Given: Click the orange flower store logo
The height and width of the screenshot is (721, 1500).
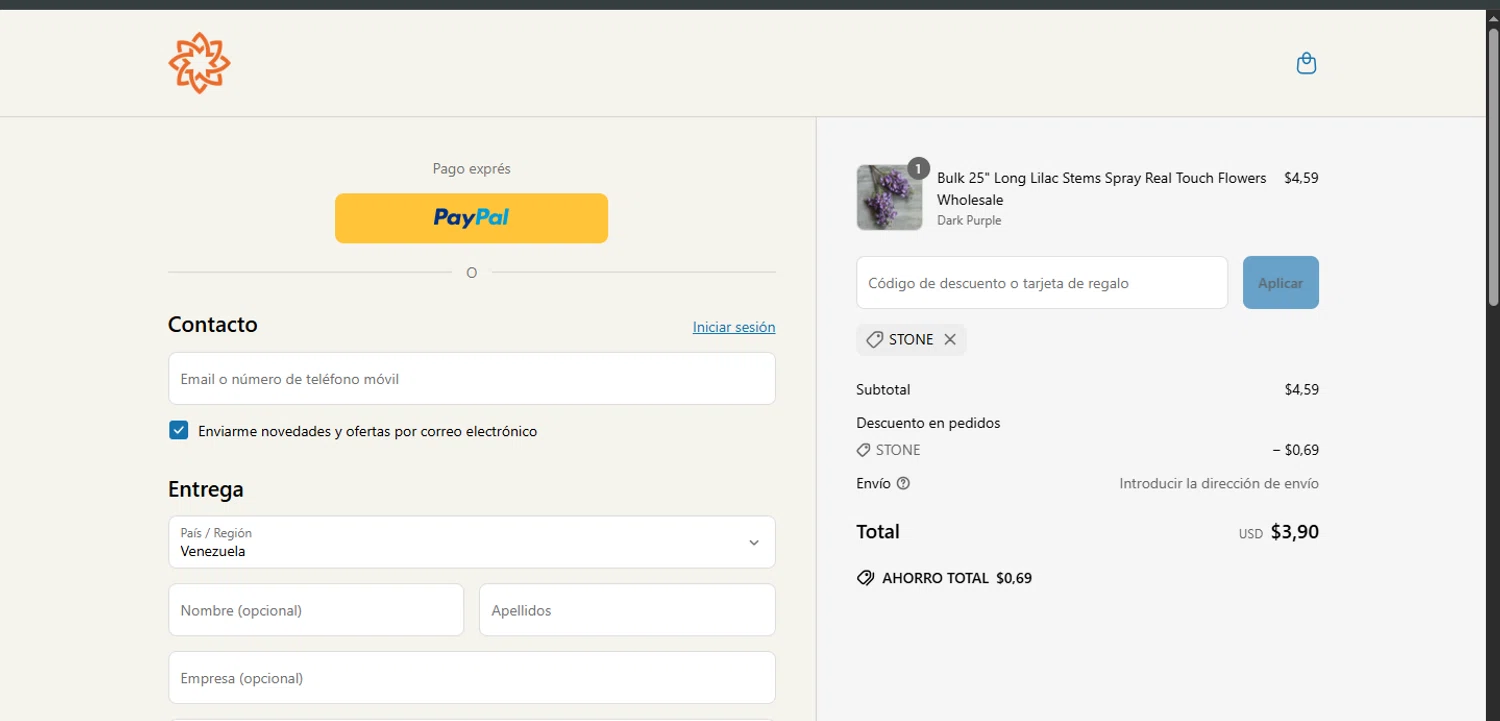Looking at the screenshot, I should [x=200, y=63].
